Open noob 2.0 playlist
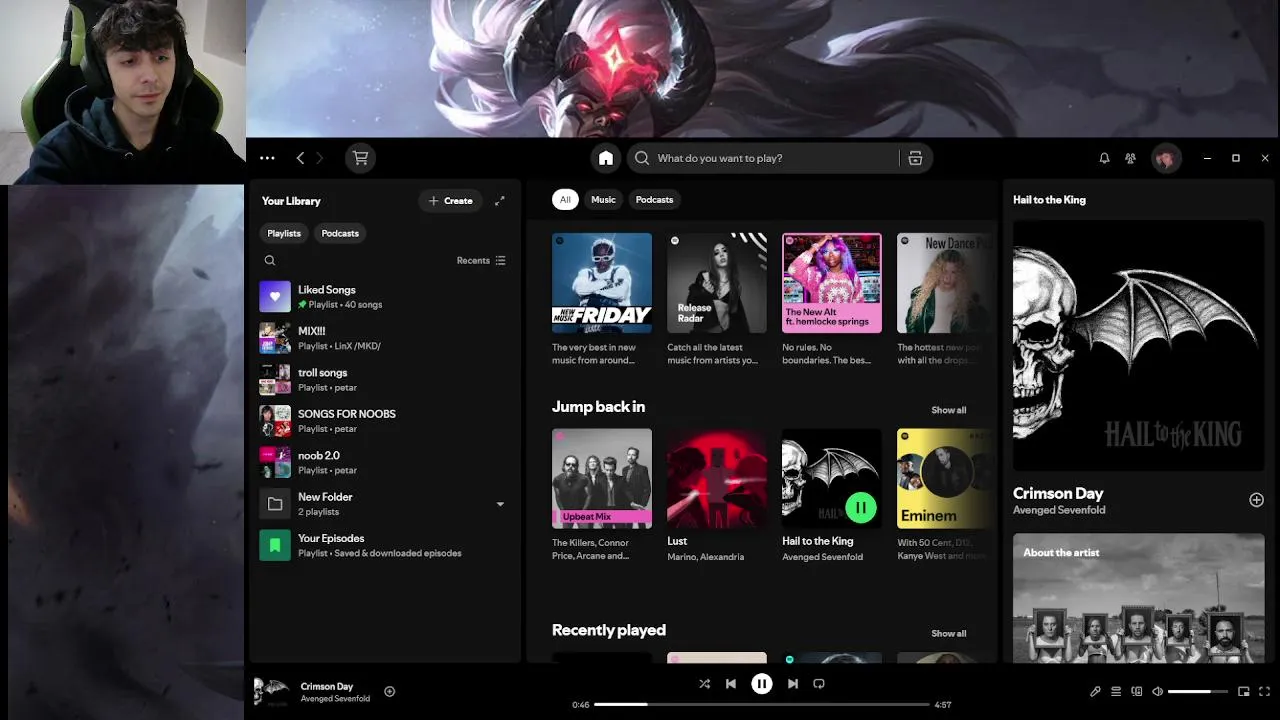The width and height of the screenshot is (1280, 720). point(385,463)
